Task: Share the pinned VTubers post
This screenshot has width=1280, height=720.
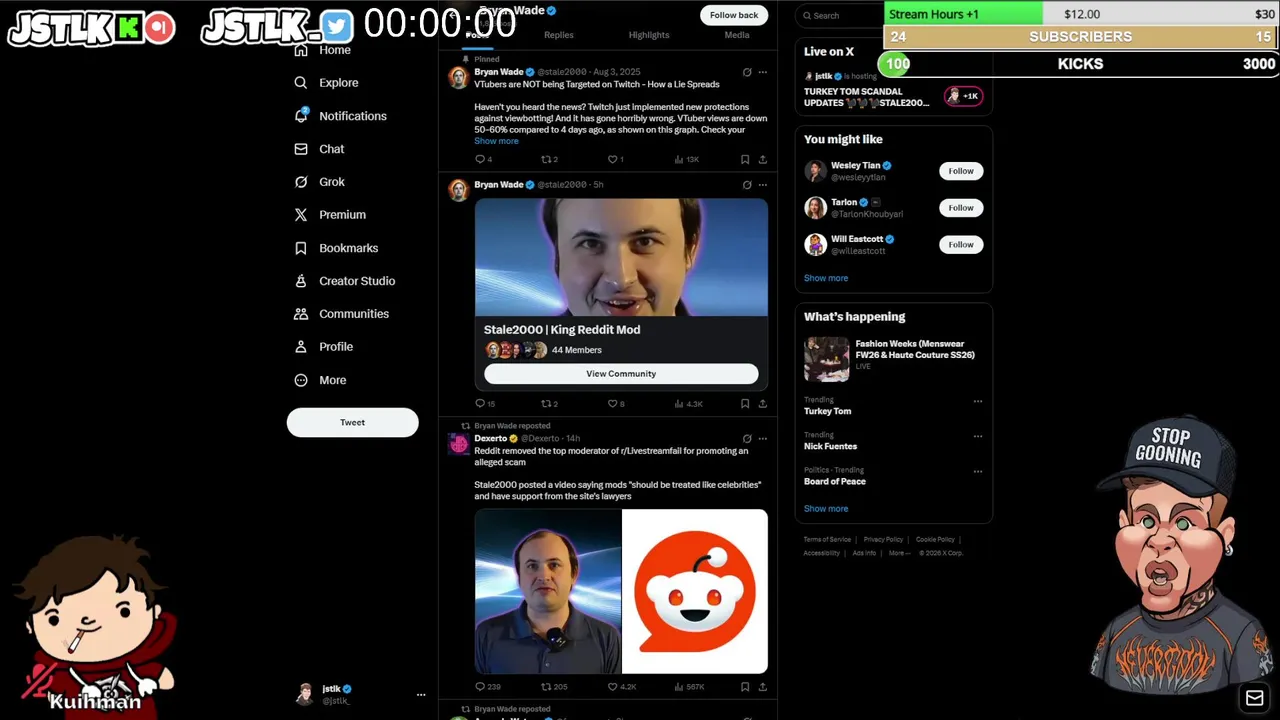Action: [x=762, y=159]
